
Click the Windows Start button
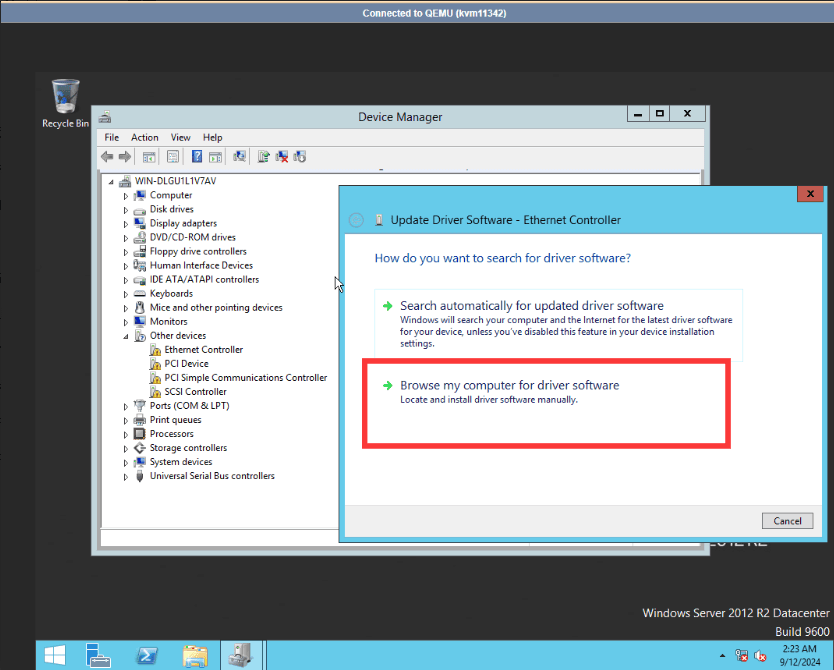pyautogui.click(x=55, y=655)
